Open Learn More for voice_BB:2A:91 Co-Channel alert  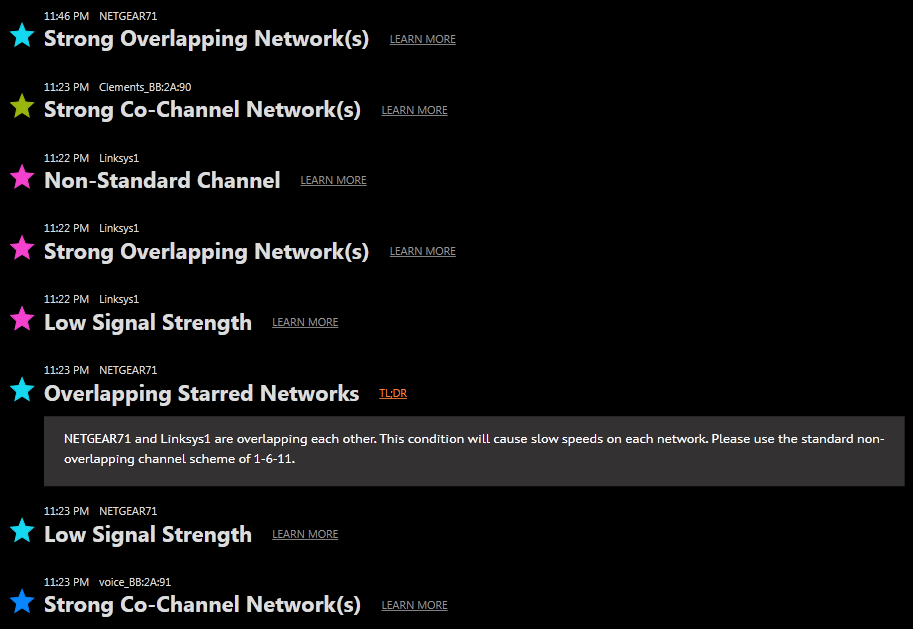[414, 606]
